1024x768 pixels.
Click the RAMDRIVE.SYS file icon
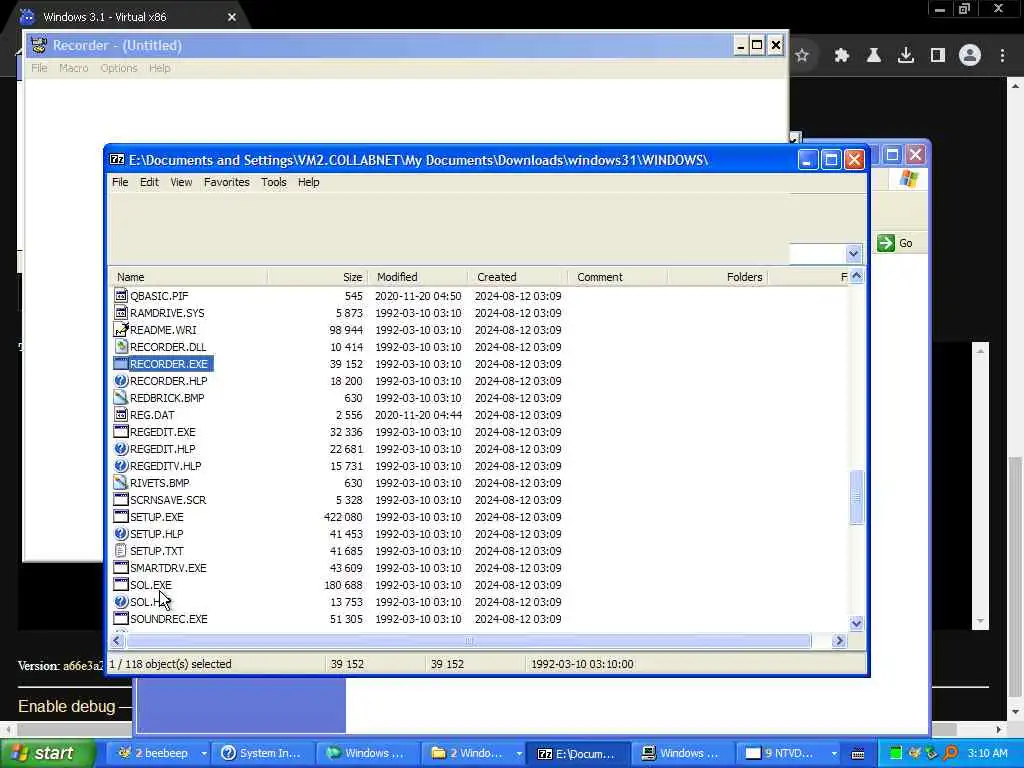[x=121, y=313]
